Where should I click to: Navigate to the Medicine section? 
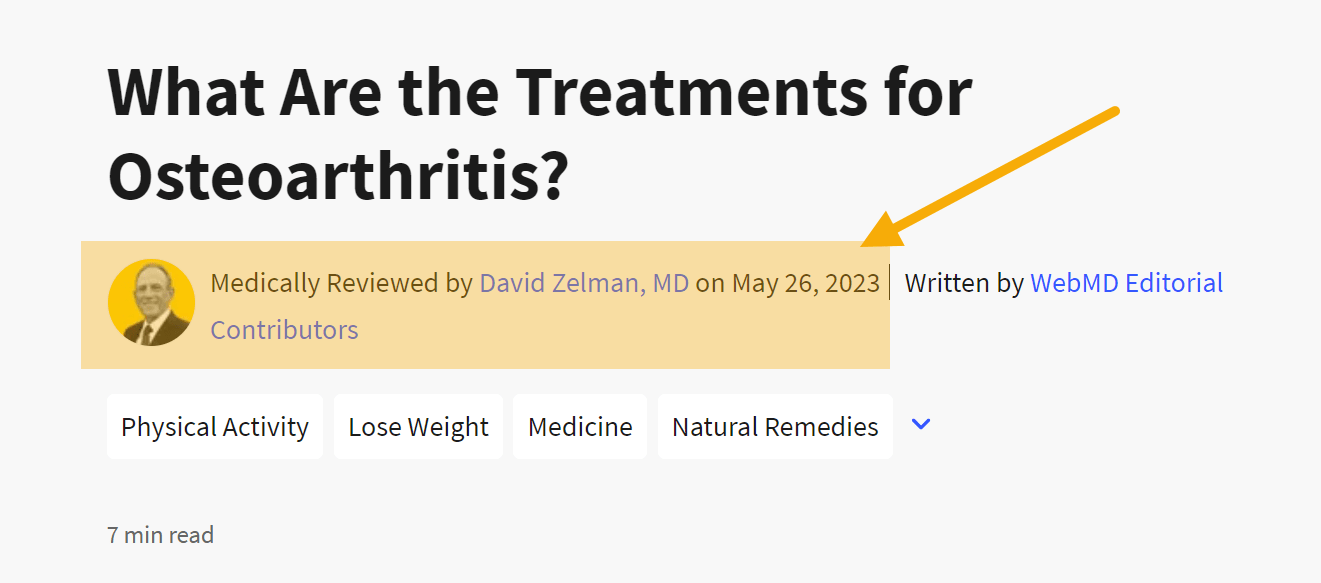pyautogui.click(x=580, y=426)
